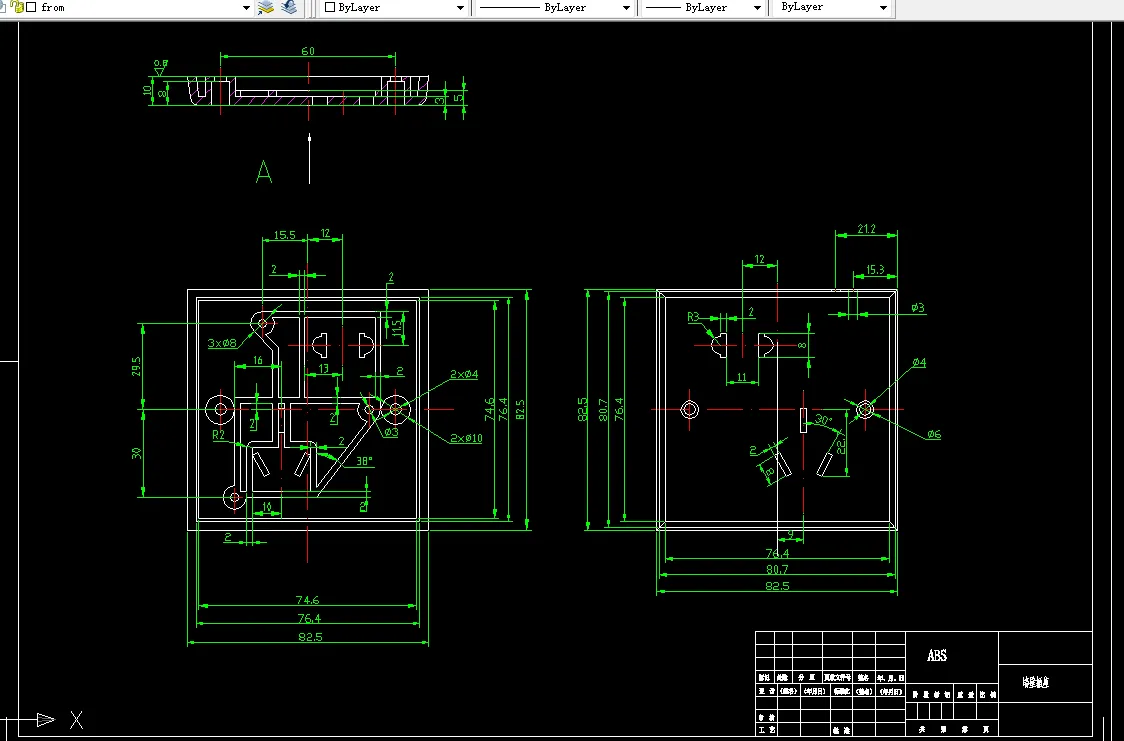Screen dimensions: 1124x741
Task: Select the '2xø4' hole callout
Action: 464,374
